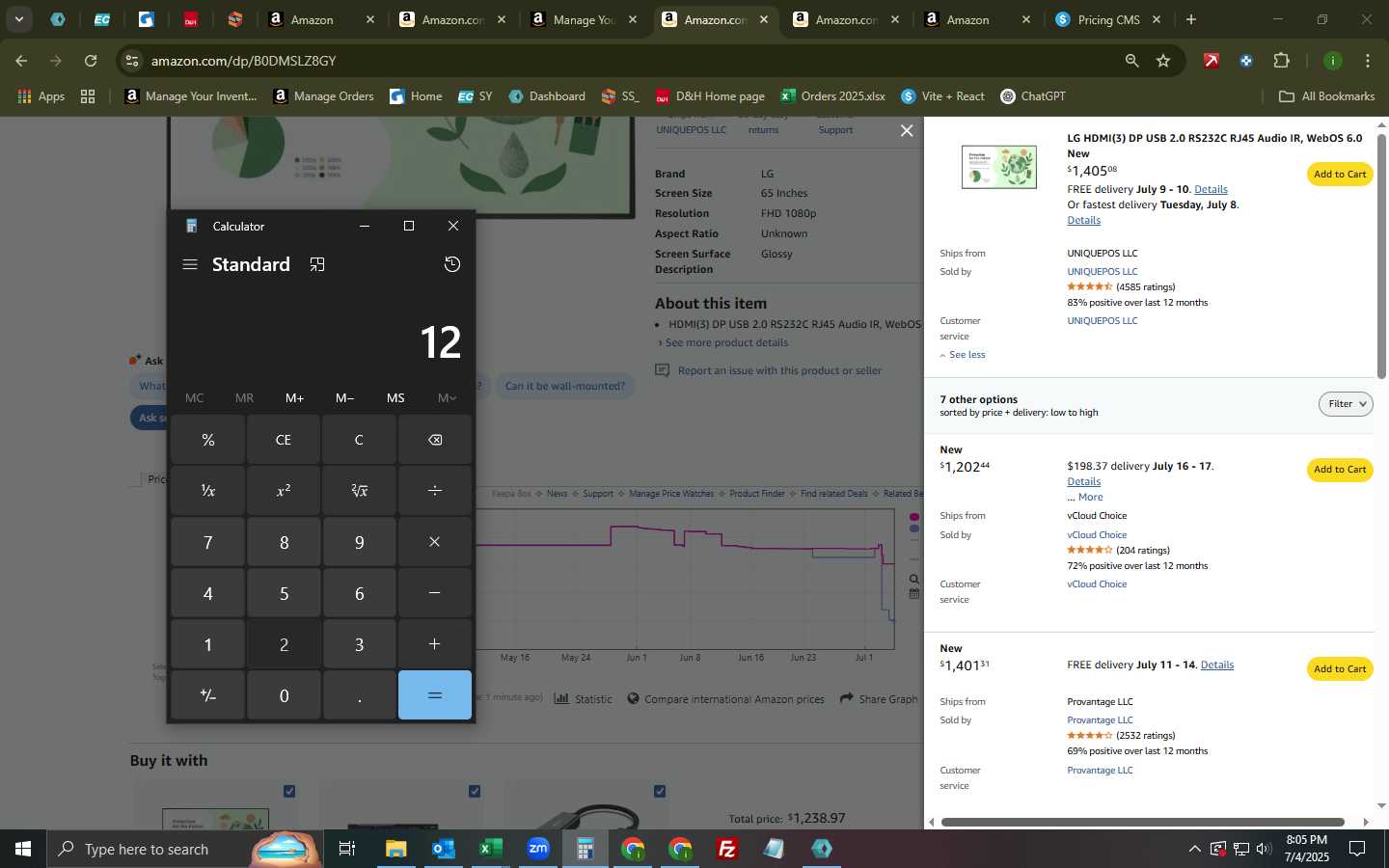This screenshot has height=868, width=1389.
Task: Click the C clear key in Calculator
Action: [359, 440]
